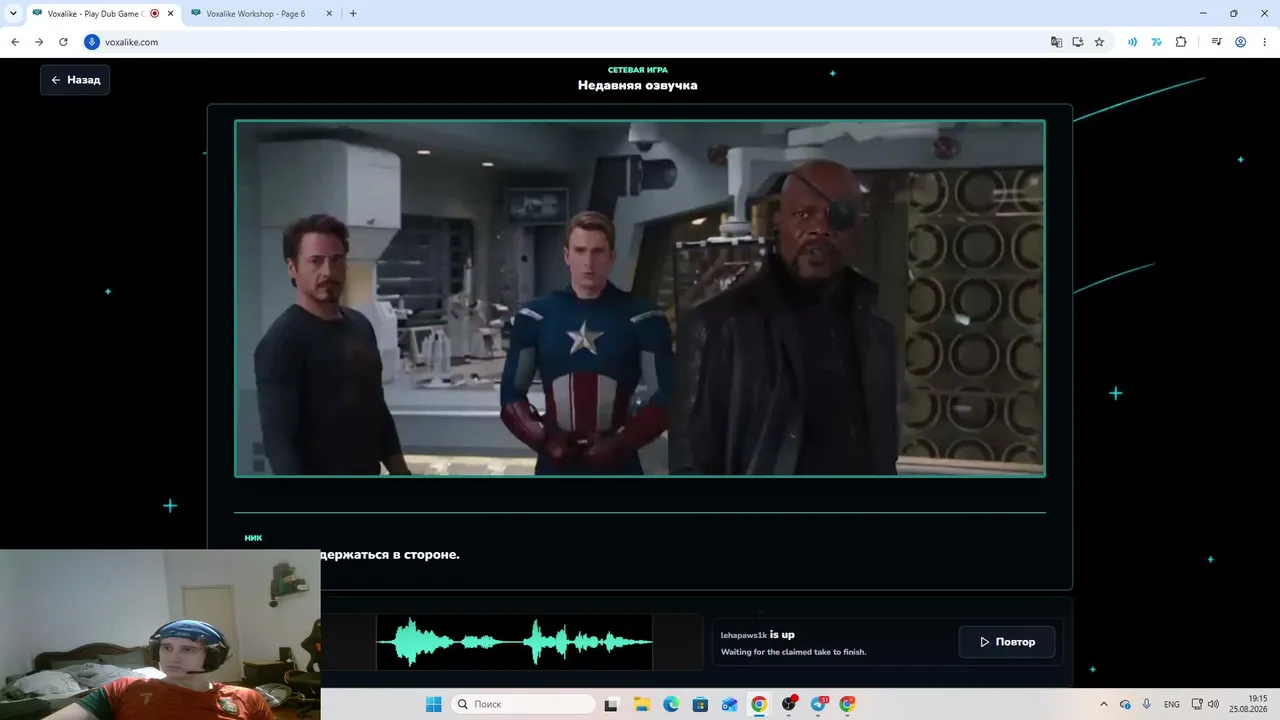This screenshot has width=1280, height=720.
Task: Click the Waiting for the claimed take text
Action: pyautogui.click(x=794, y=652)
